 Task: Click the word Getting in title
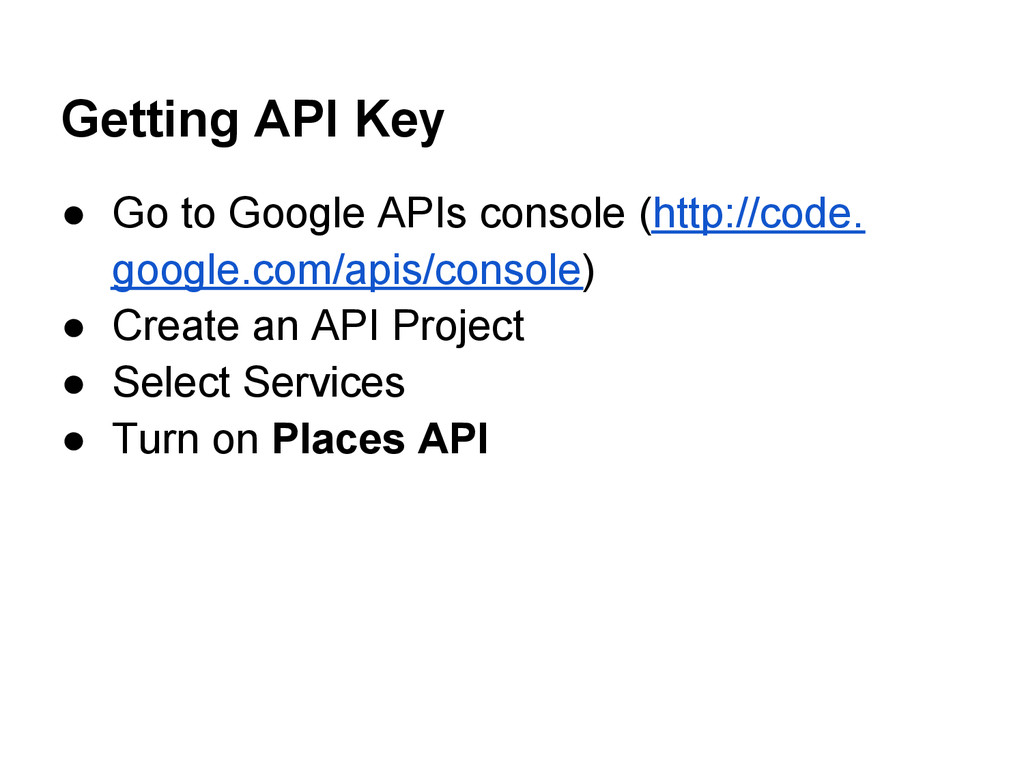coord(150,121)
